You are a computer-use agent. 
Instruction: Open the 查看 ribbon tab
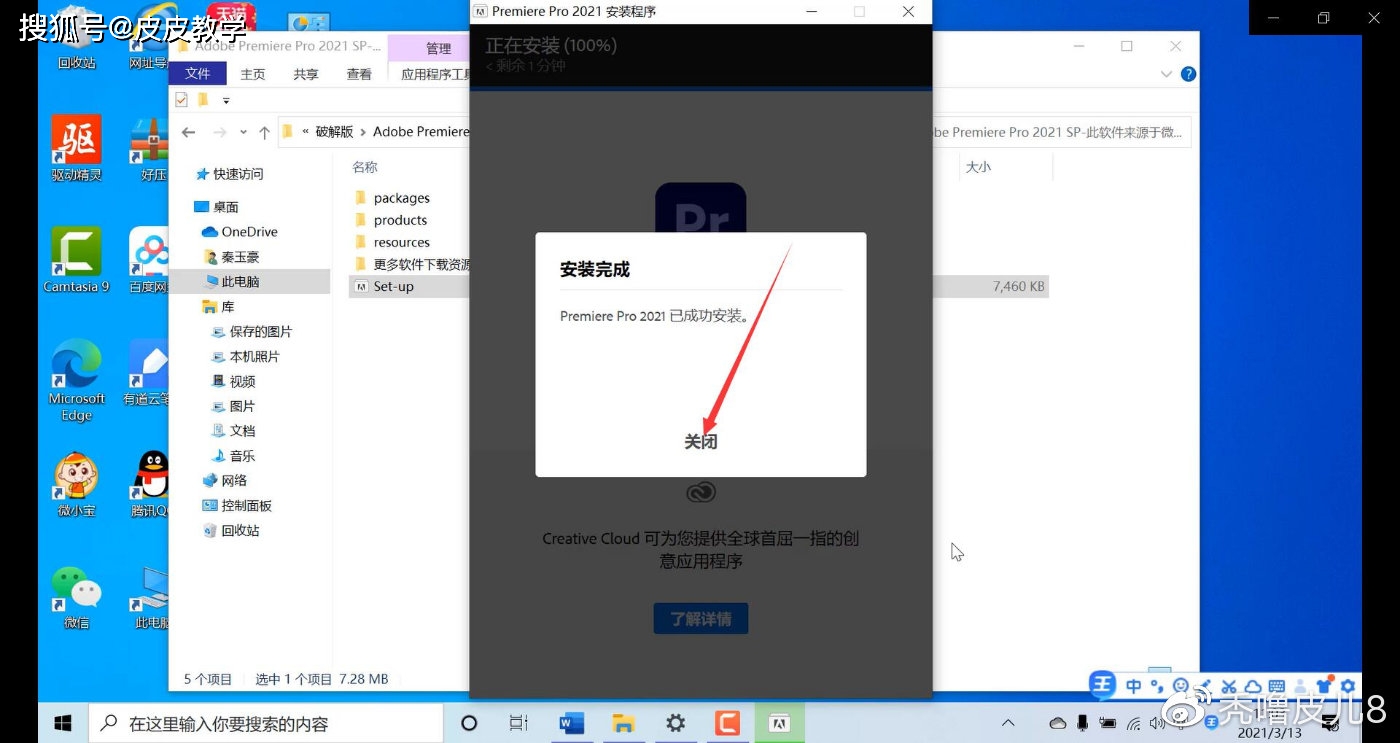click(359, 74)
